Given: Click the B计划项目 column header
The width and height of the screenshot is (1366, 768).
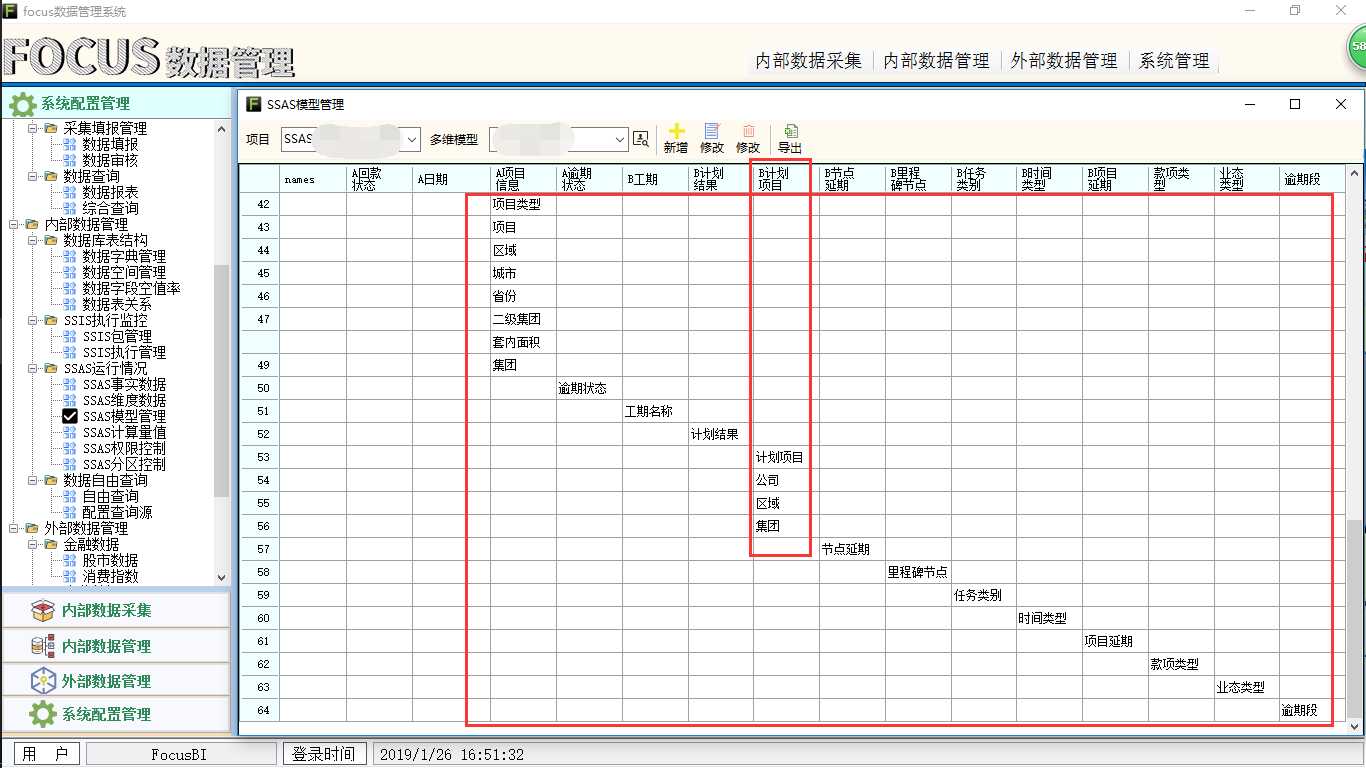Looking at the screenshot, I should (x=786, y=179).
